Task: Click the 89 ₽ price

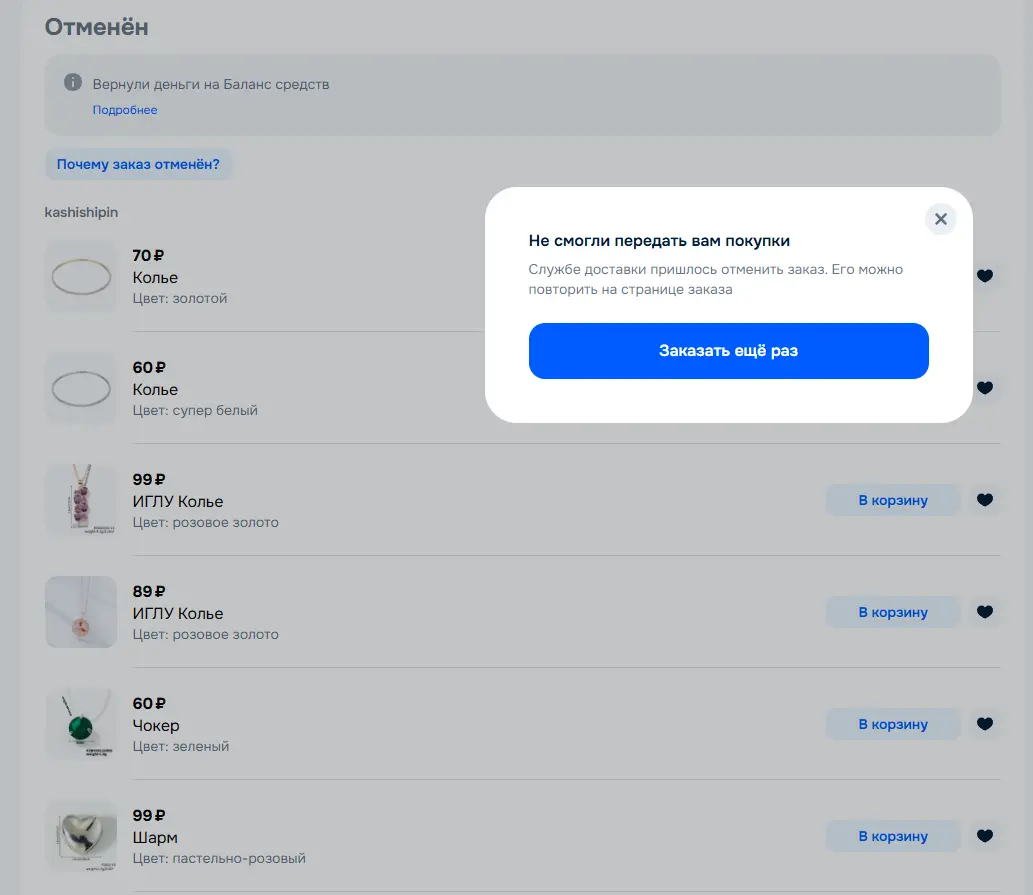Action: point(148,591)
